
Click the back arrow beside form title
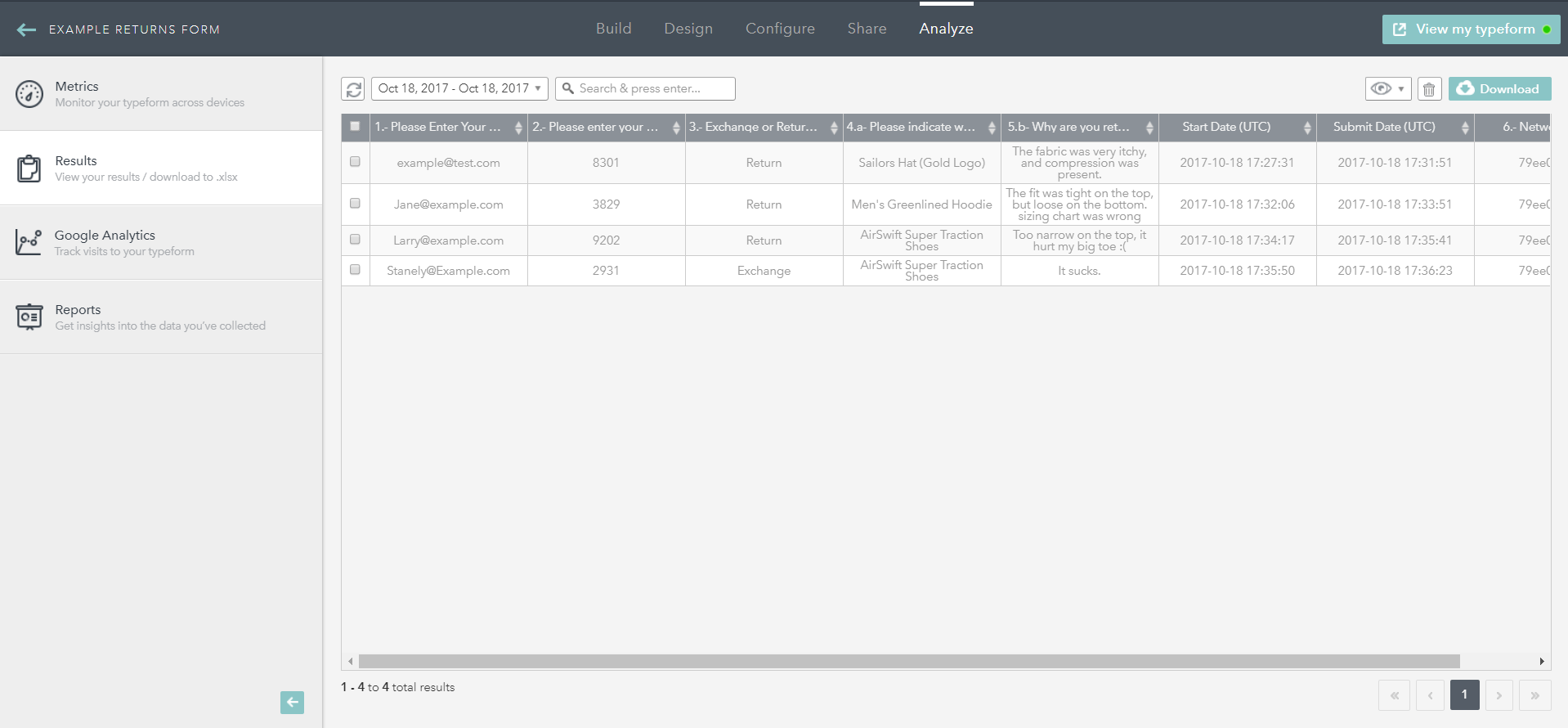click(x=26, y=29)
